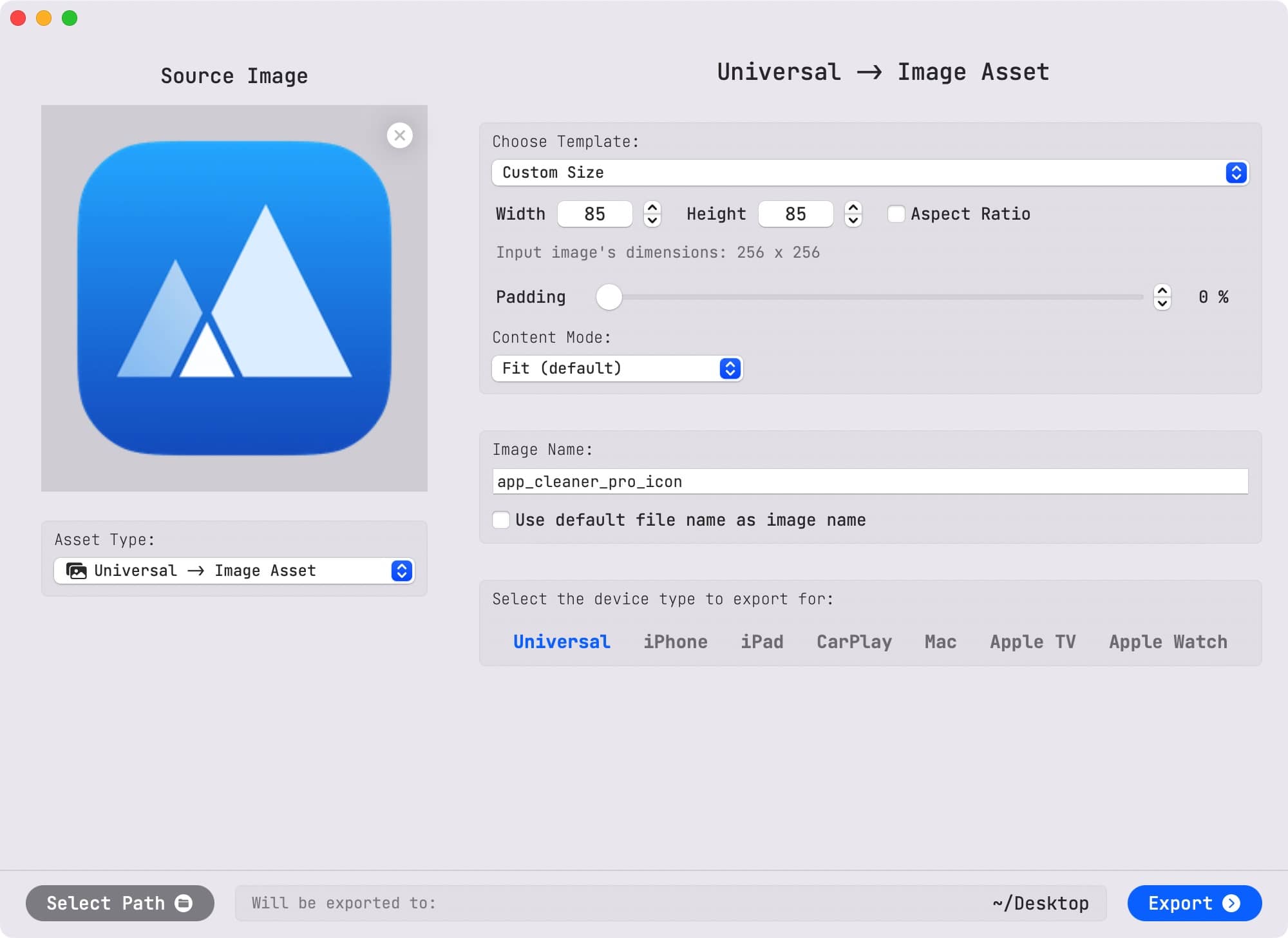Enable the Aspect Ratio checkbox
Screen dimensions: 1288x938
(896, 214)
